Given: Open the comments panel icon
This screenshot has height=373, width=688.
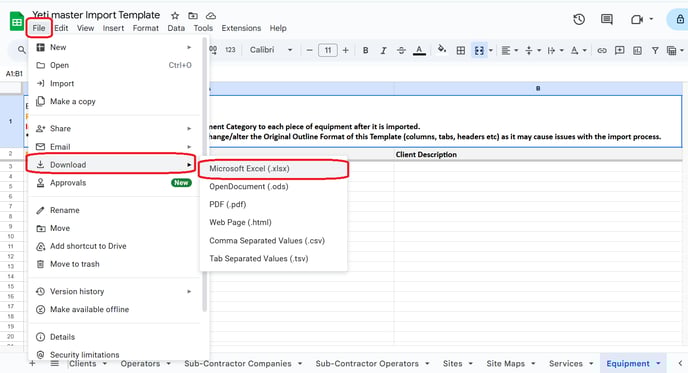Looking at the screenshot, I should pyautogui.click(x=607, y=19).
